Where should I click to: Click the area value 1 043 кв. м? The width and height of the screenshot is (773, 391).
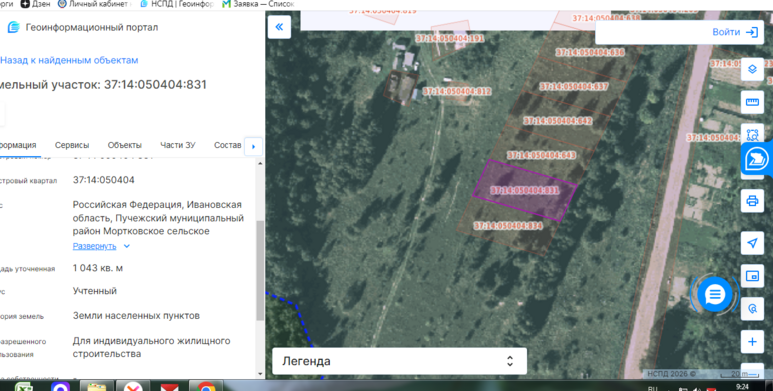point(98,268)
